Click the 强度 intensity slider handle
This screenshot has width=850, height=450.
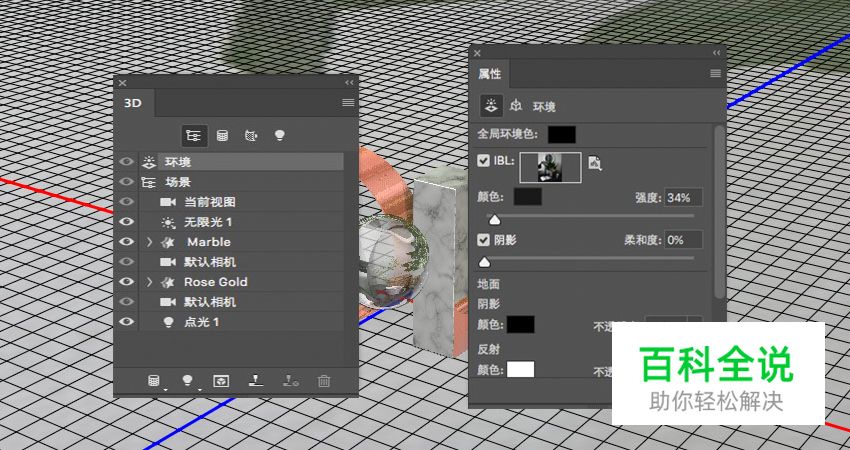(x=494, y=220)
